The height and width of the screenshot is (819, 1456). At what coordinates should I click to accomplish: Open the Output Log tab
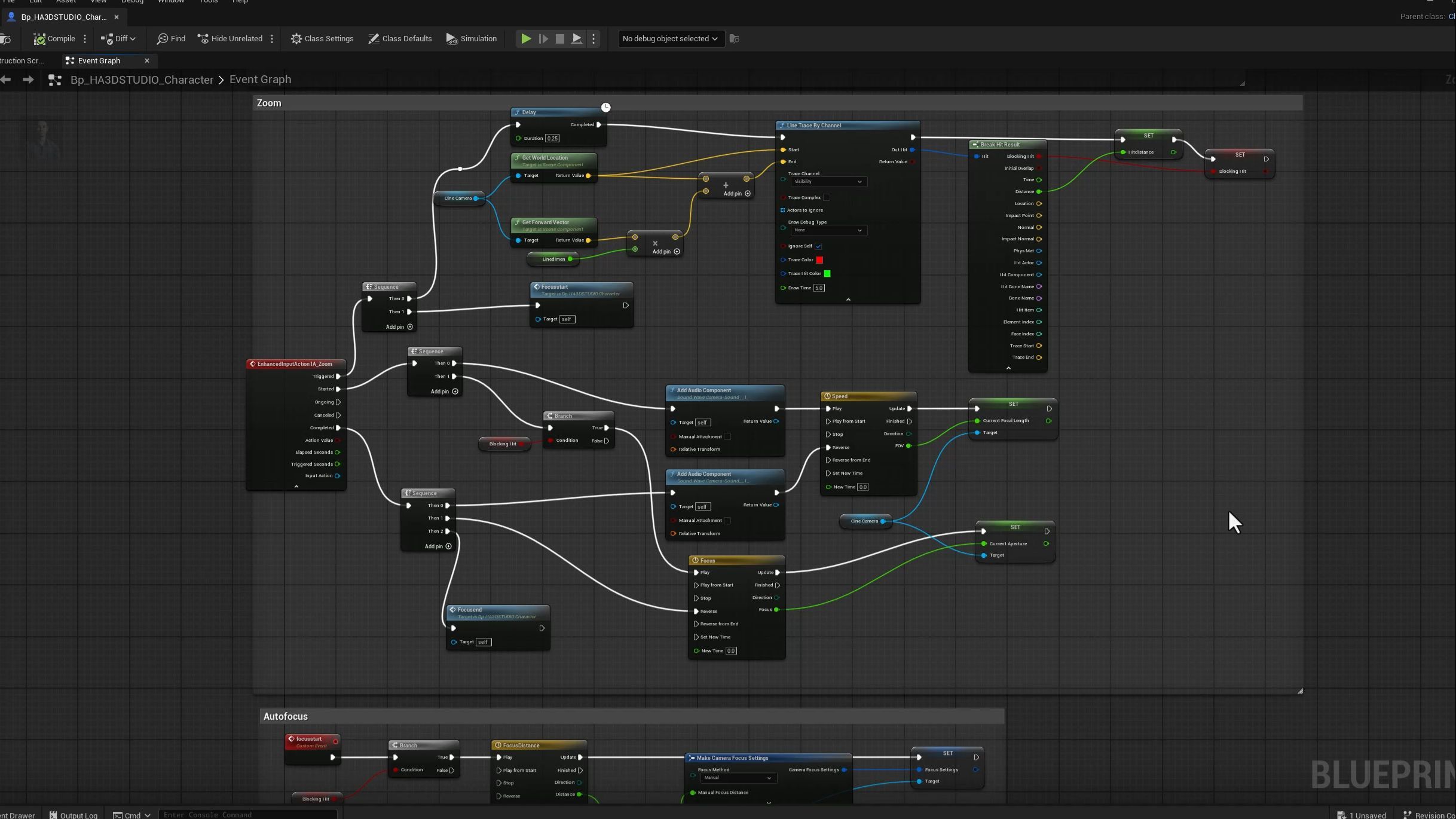74,815
